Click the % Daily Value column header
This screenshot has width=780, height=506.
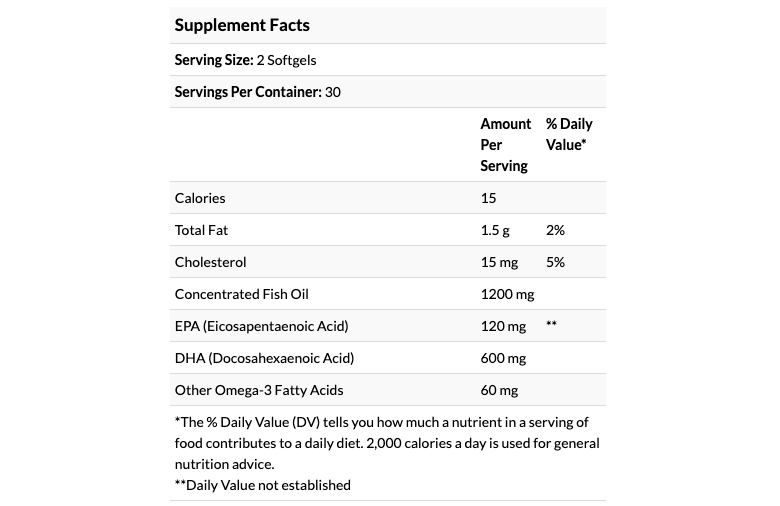(568, 134)
